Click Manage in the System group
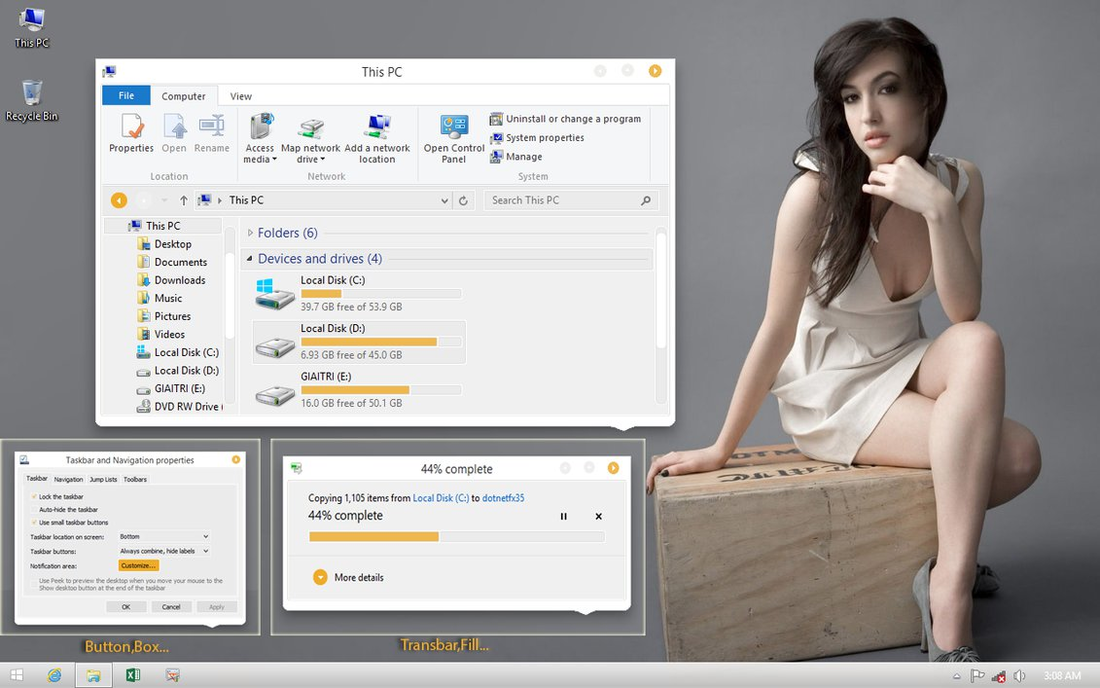Screen dimensions: 1100x688 516,156
